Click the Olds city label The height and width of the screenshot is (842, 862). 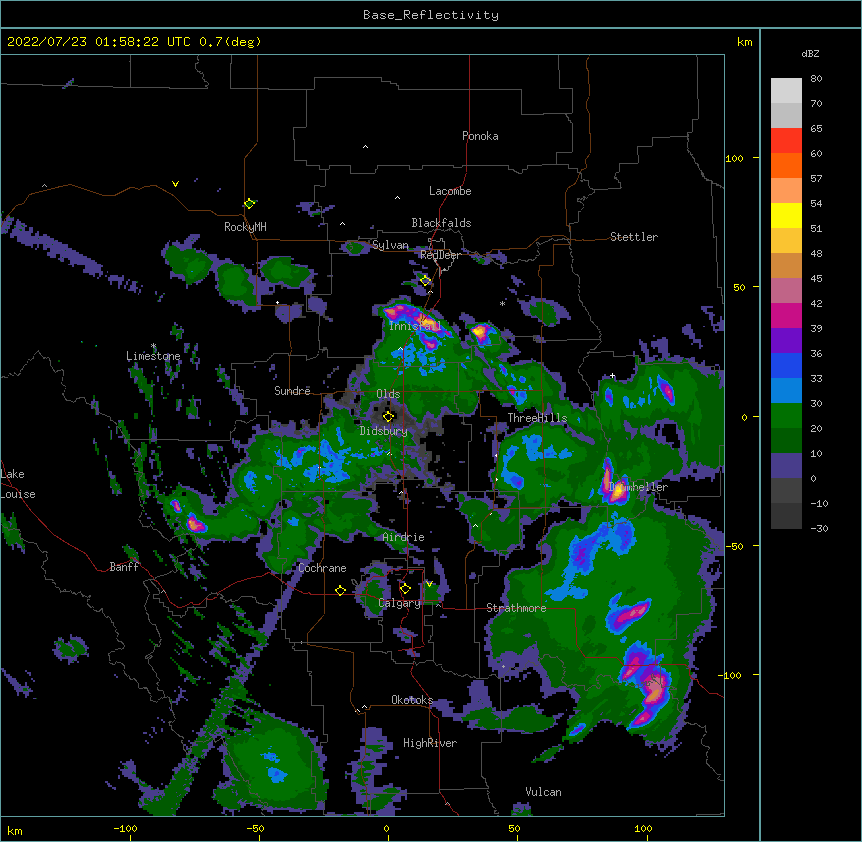point(388,394)
